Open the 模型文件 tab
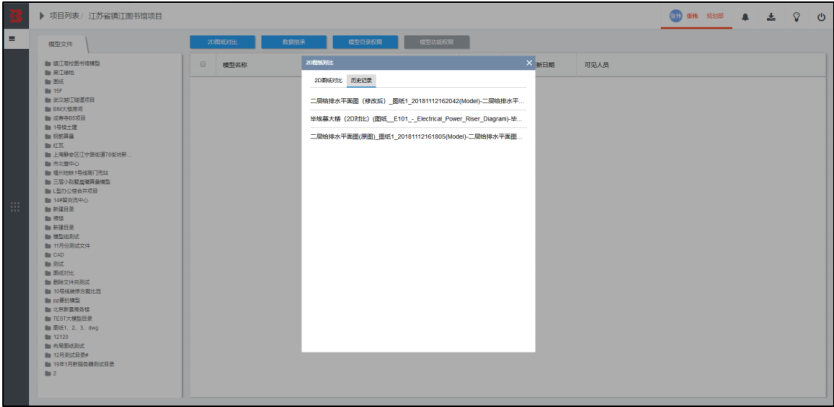The image size is (834, 407). [60, 44]
